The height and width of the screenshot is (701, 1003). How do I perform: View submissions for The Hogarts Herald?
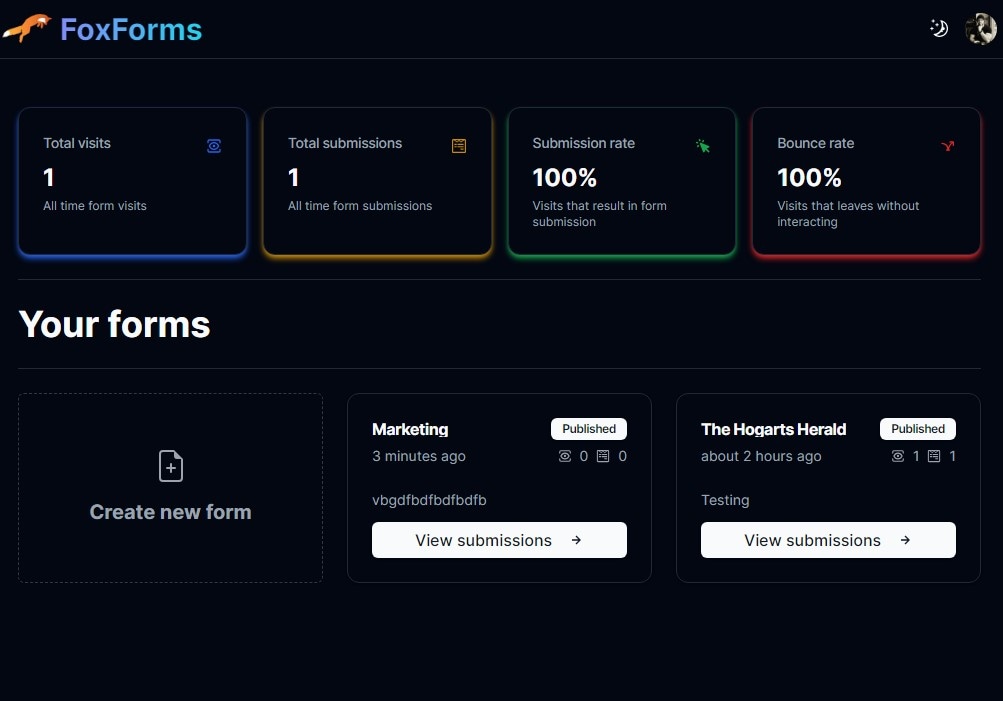coord(828,540)
